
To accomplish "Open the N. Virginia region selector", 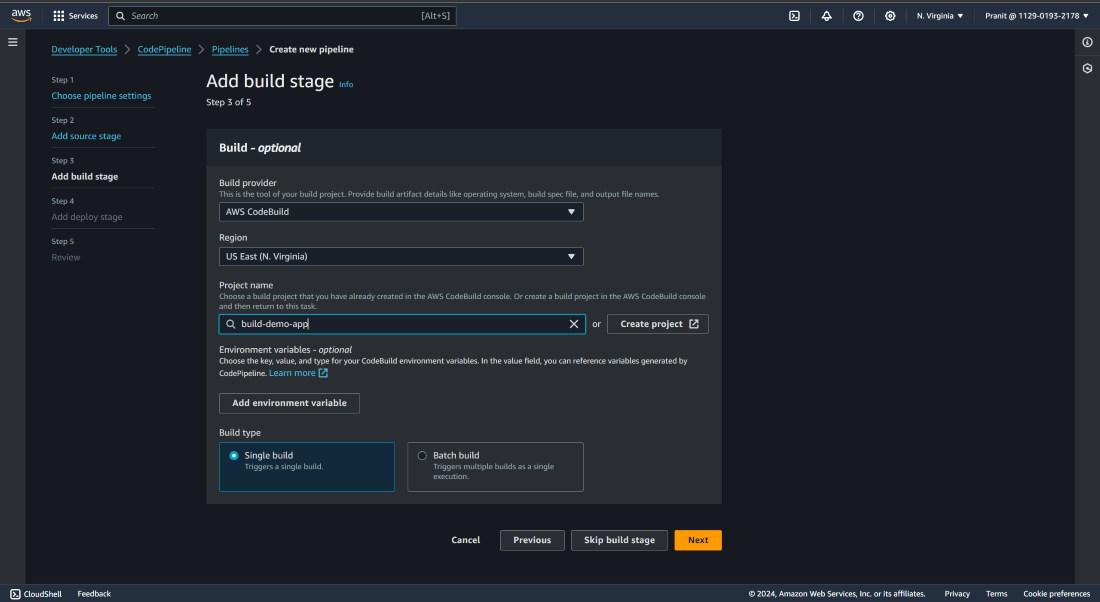I will [x=939, y=15].
